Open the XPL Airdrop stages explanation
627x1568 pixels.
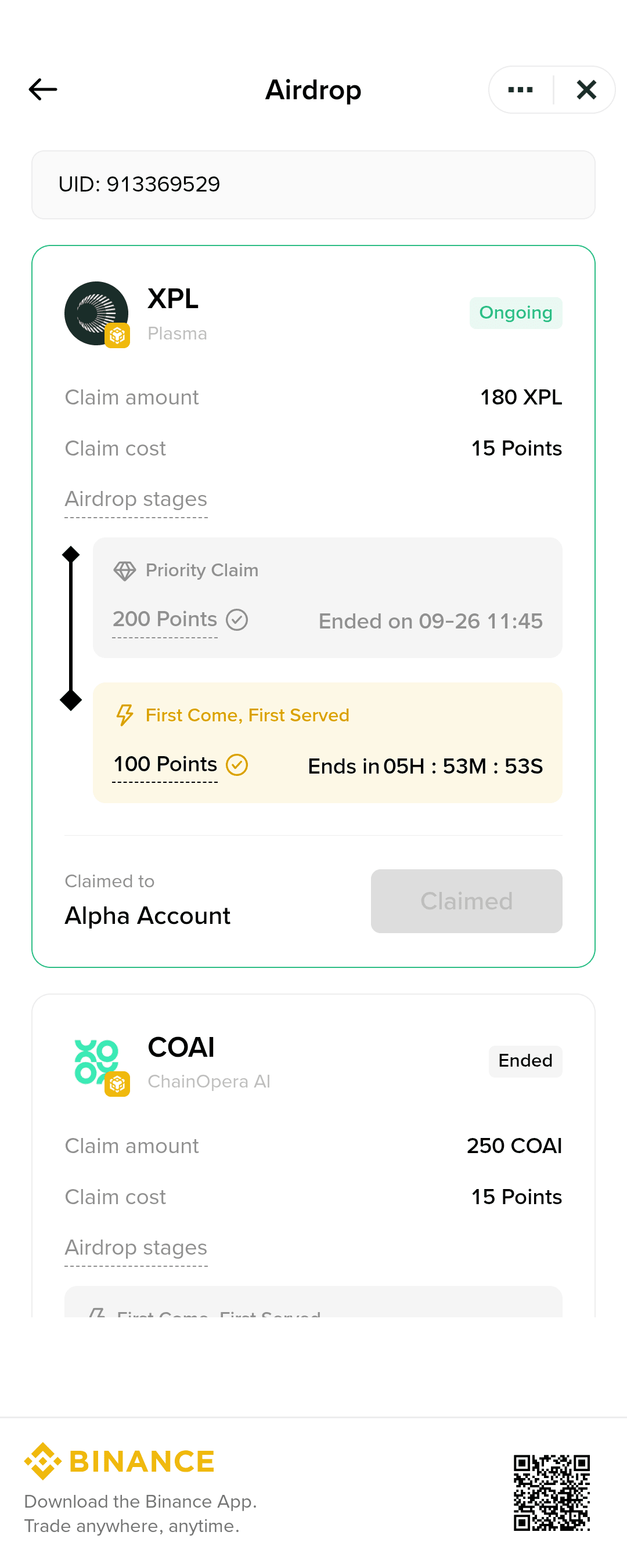(x=136, y=499)
